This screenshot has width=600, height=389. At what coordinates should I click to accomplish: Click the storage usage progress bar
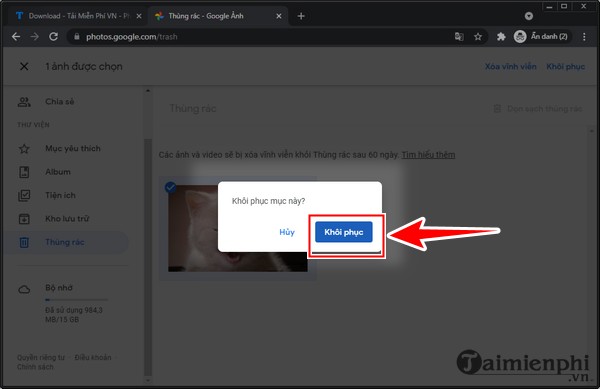point(77,300)
